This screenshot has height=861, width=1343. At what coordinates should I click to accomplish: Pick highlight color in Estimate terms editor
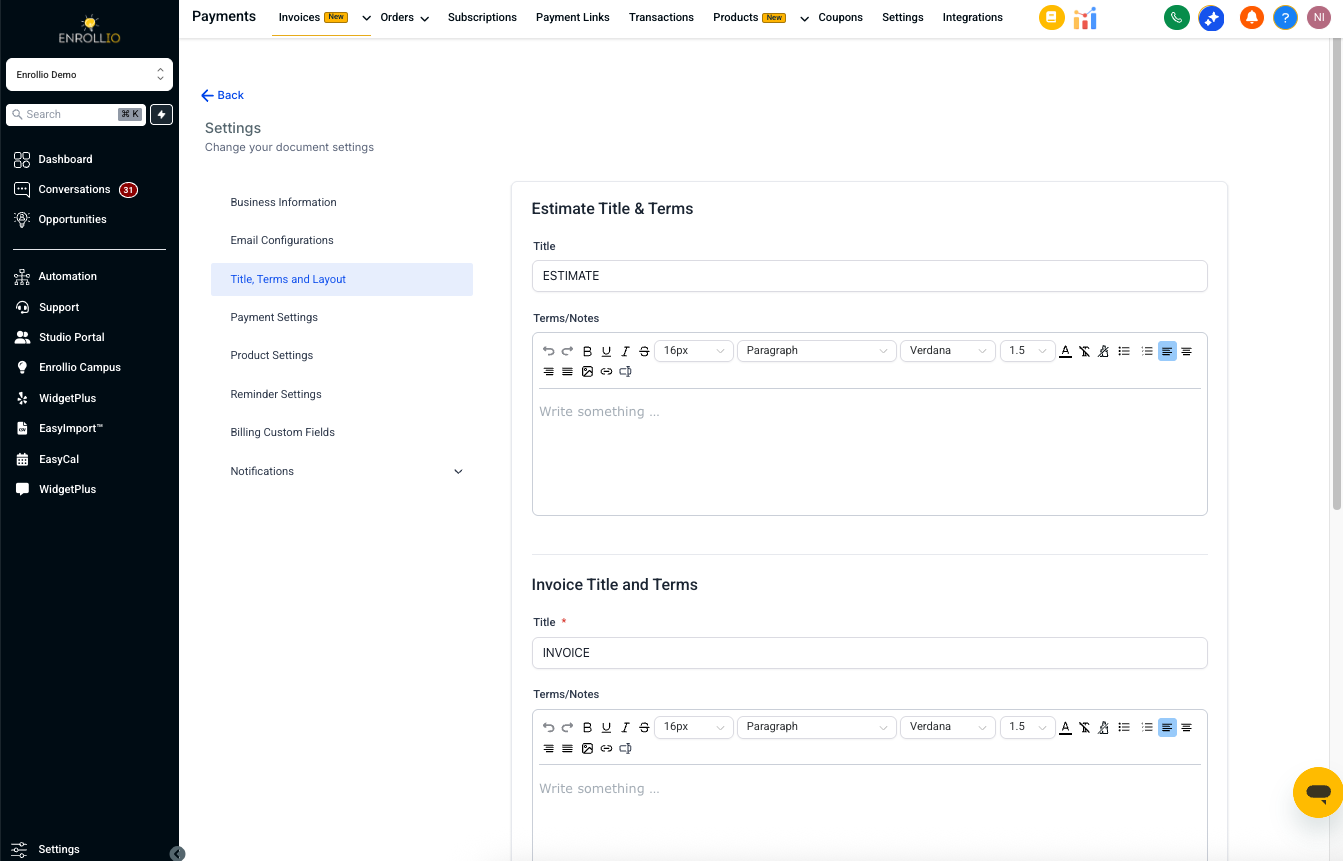(x=1103, y=351)
